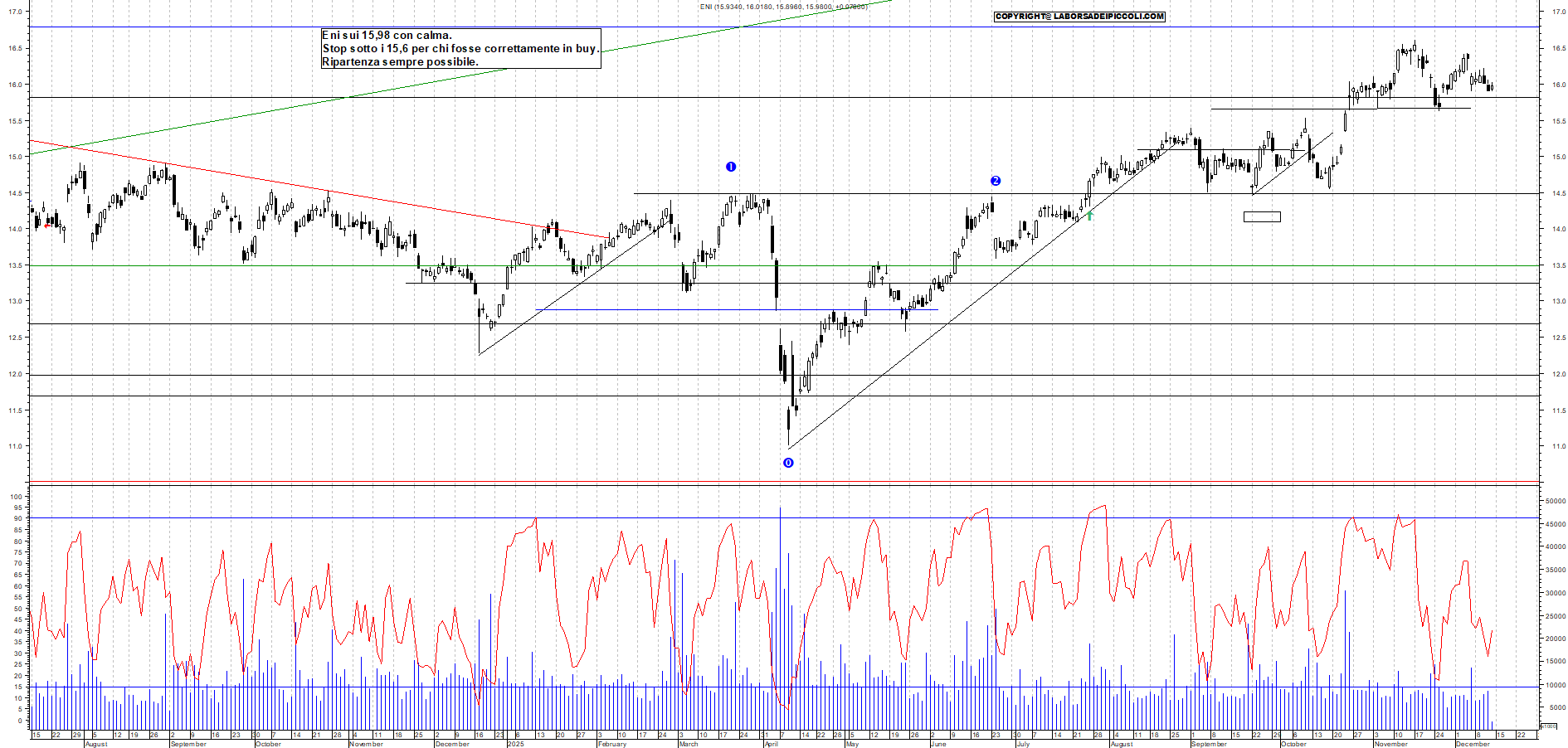Click the 2025 year label on time axis

(x=515, y=744)
